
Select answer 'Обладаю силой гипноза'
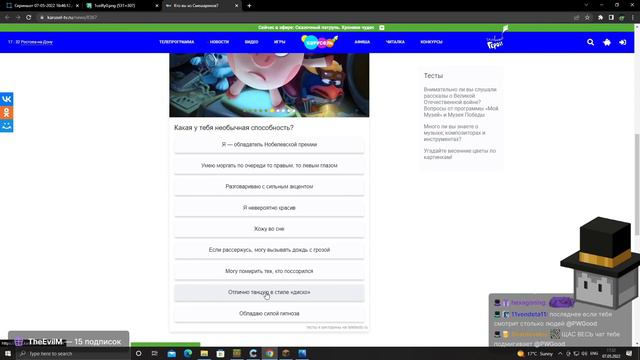point(269,314)
